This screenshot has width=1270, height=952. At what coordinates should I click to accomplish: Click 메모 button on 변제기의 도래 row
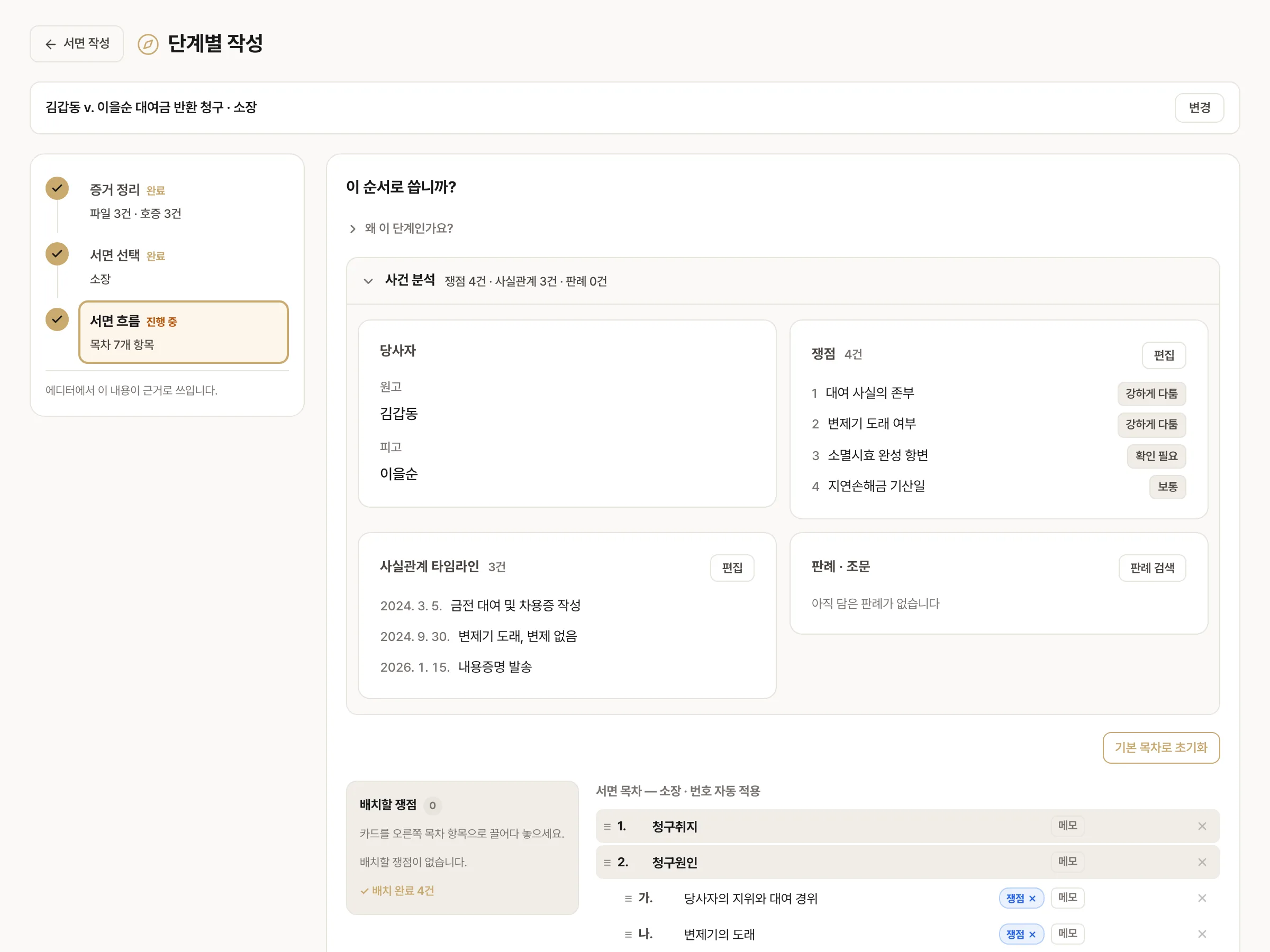(1067, 934)
